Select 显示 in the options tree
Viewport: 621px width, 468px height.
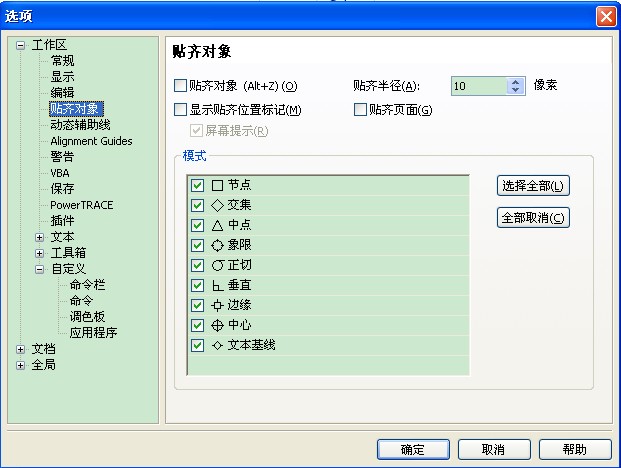coord(62,76)
